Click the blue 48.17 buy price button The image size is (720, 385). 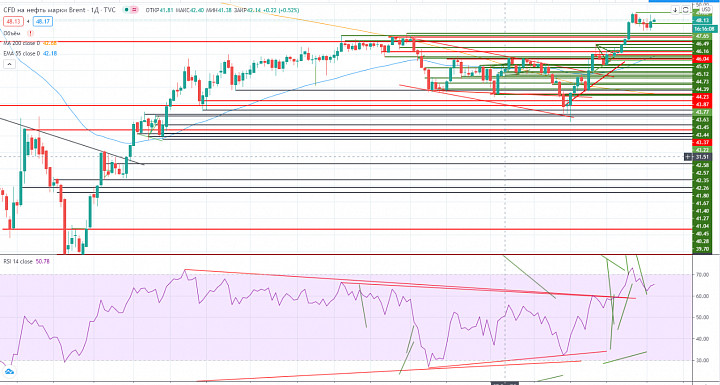[42, 21]
